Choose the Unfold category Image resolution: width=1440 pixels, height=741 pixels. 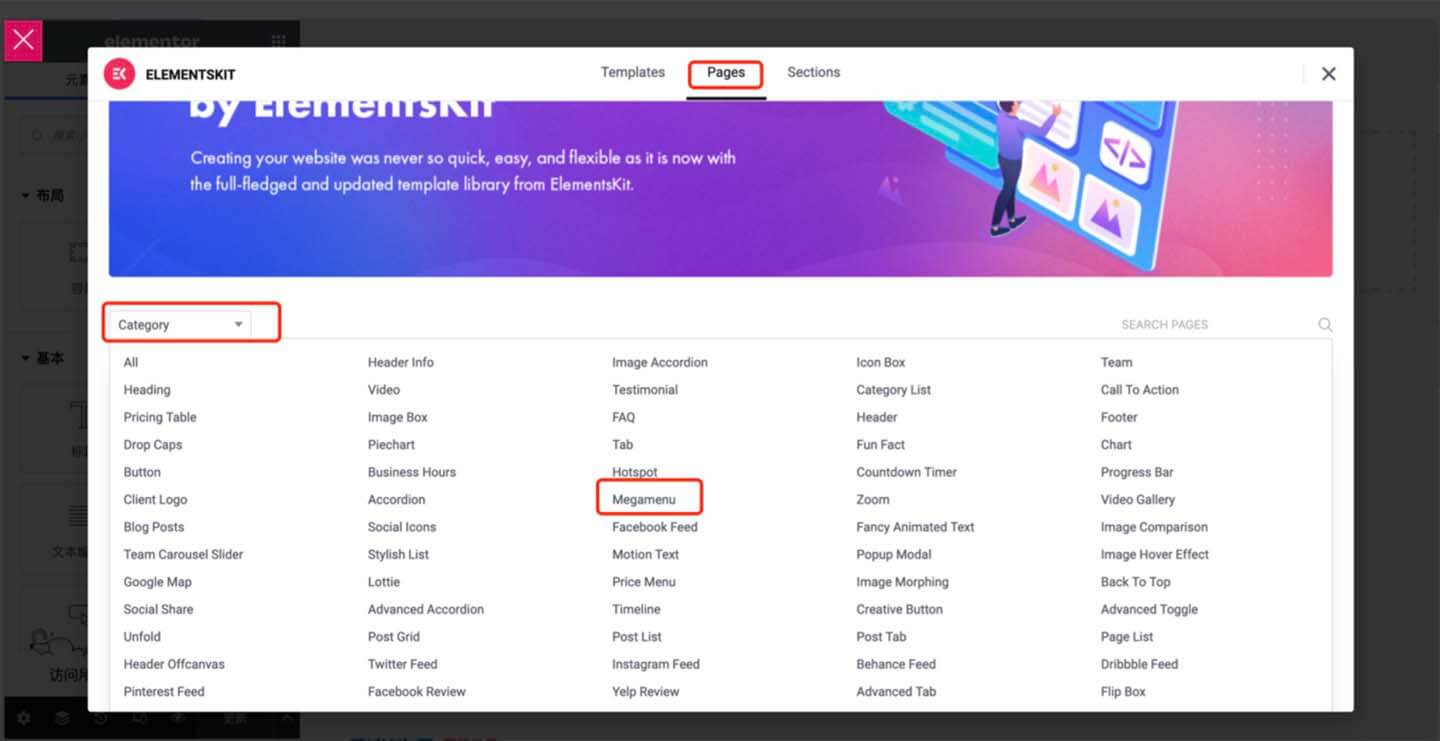pyautogui.click(x=142, y=636)
